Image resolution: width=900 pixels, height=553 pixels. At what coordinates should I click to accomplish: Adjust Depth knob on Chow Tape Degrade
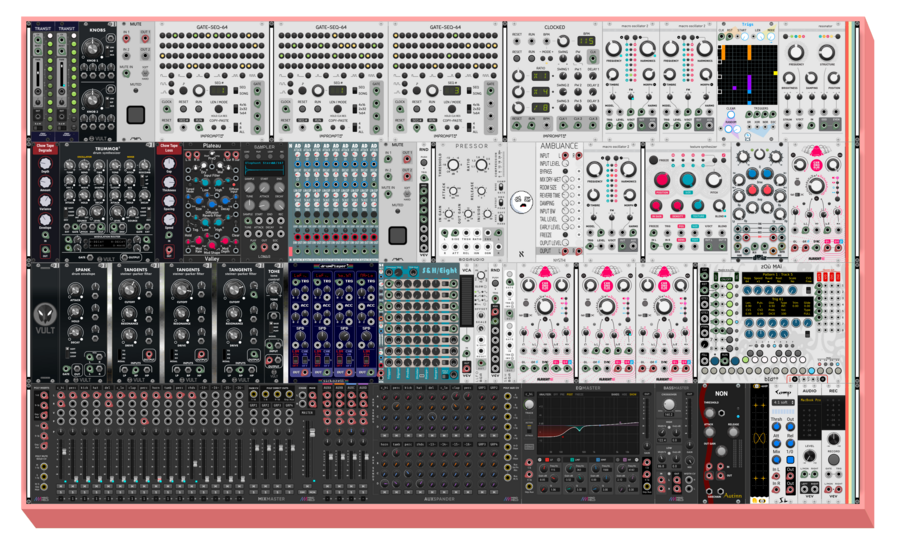click(45, 164)
